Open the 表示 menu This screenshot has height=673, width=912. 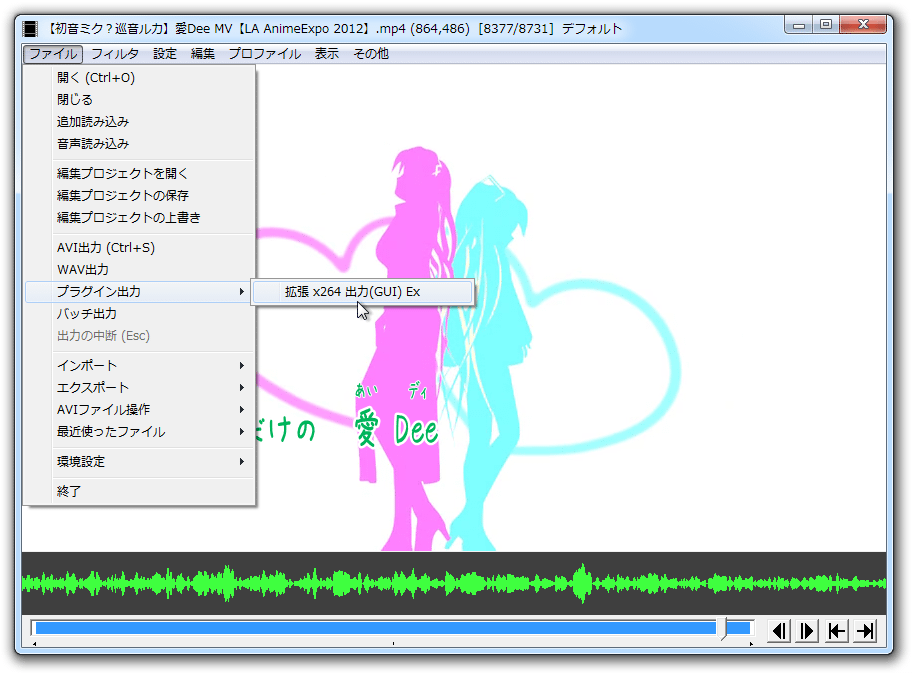tap(326, 54)
